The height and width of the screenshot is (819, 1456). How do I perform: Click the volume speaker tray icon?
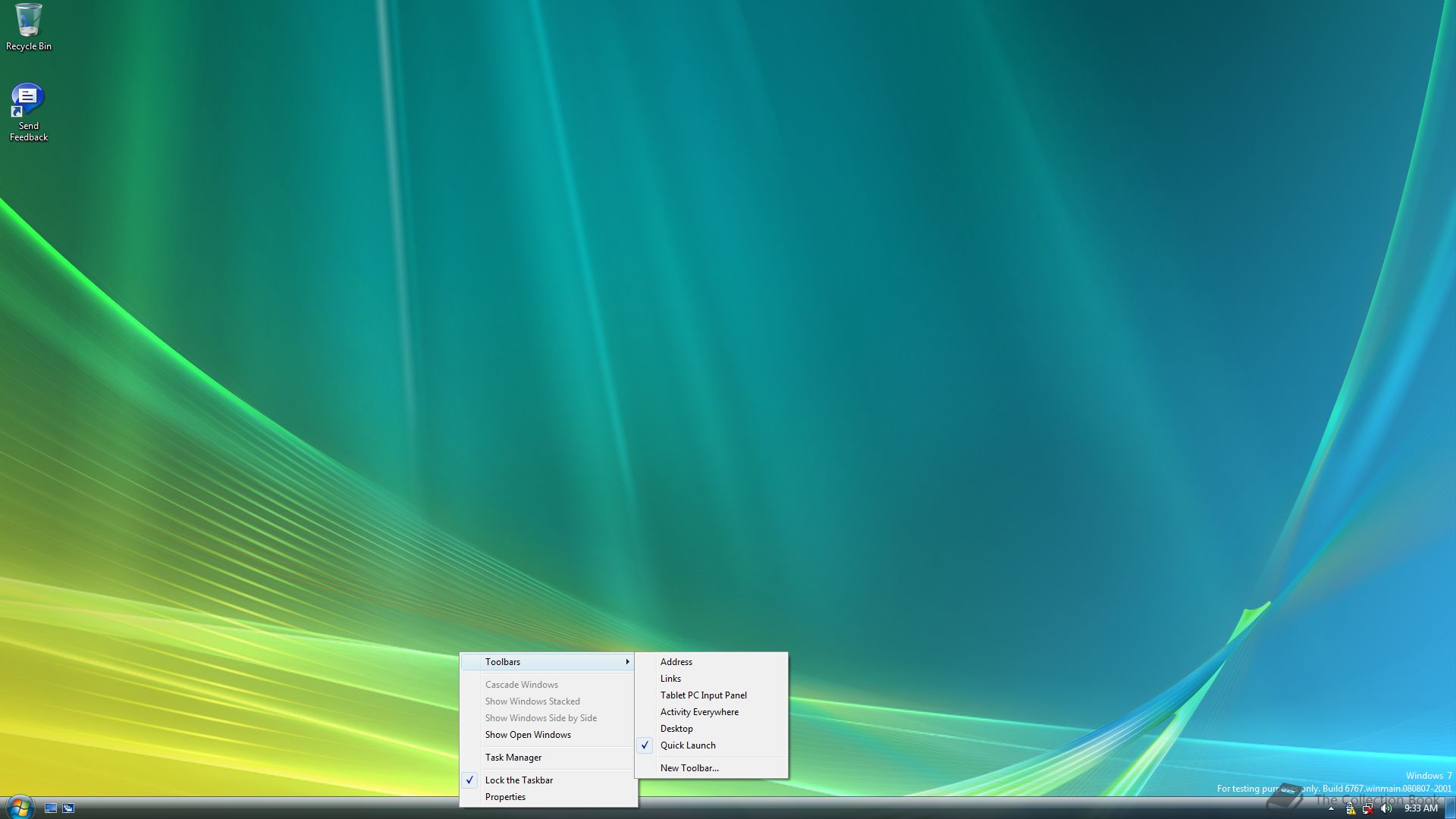tap(1386, 808)
